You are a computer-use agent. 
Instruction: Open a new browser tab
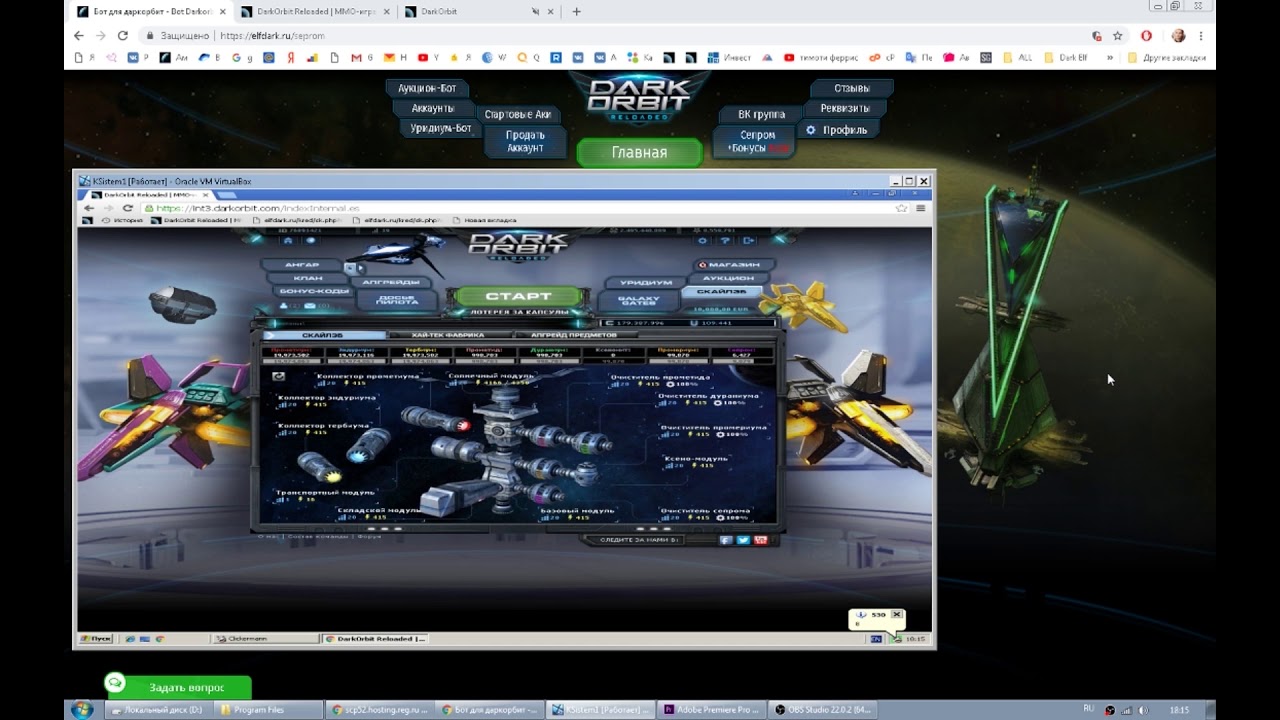(x=576, y=11)
